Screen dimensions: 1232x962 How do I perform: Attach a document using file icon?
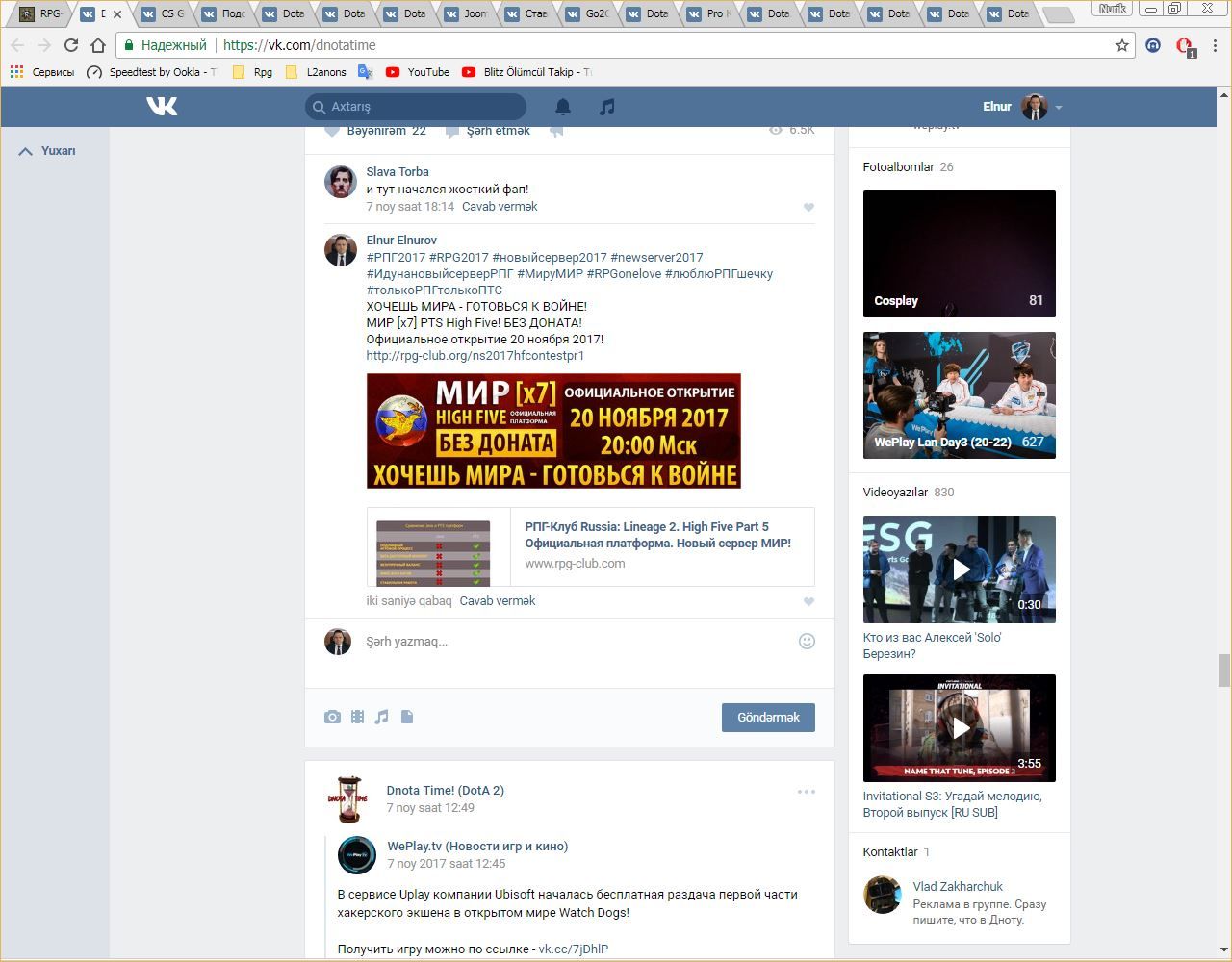pyautogui.click(x=407, y=717)
